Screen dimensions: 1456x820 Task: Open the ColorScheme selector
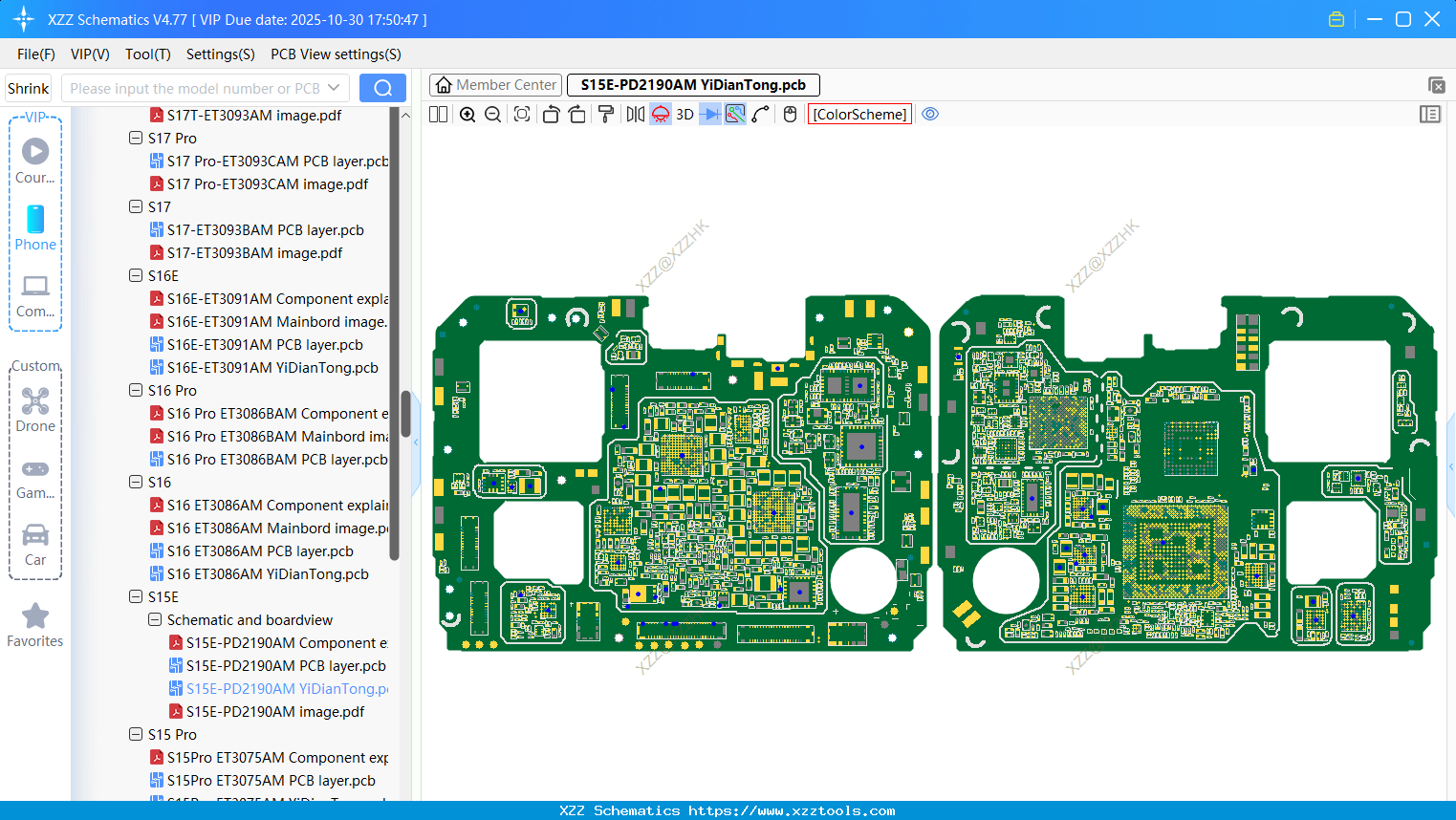pos(859,115)
